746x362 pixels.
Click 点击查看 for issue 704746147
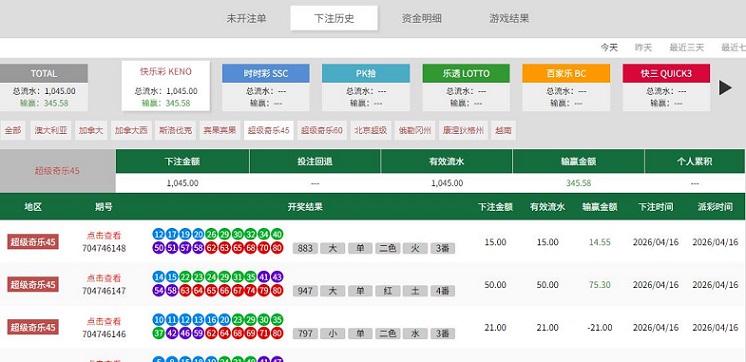(x=104, y=278)
